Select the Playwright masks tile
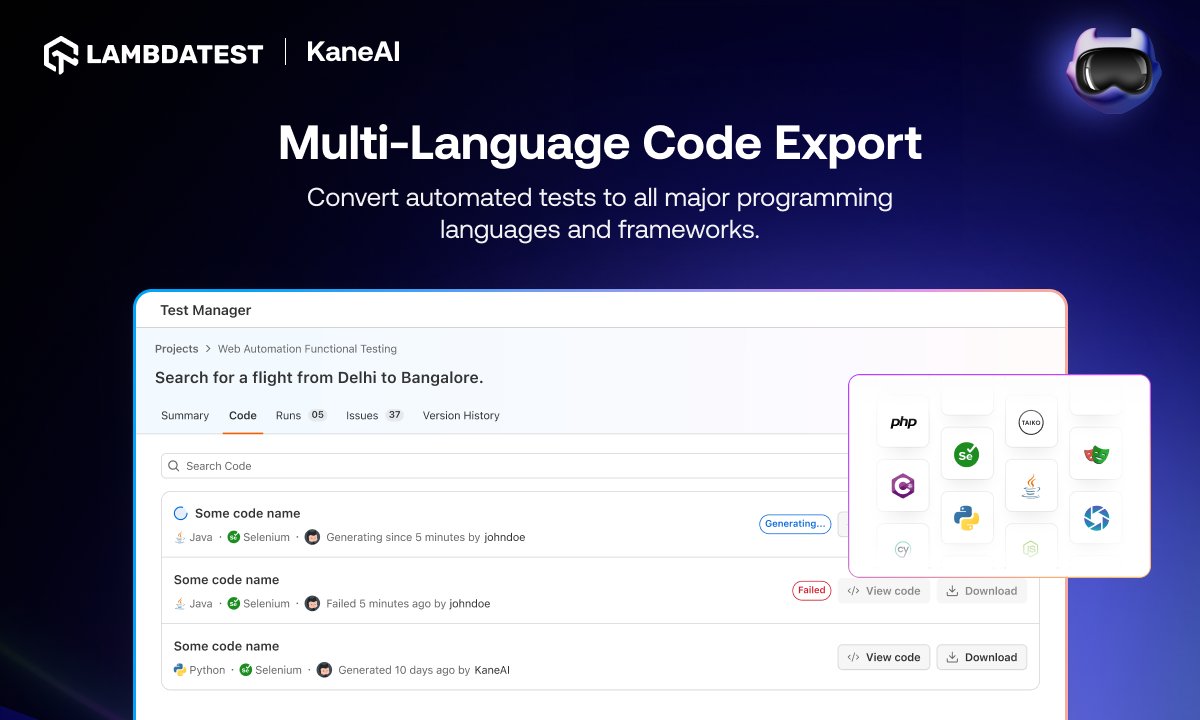This screenshot has height=720, width=1200. pyautogui.click(x=1096, y=454)
